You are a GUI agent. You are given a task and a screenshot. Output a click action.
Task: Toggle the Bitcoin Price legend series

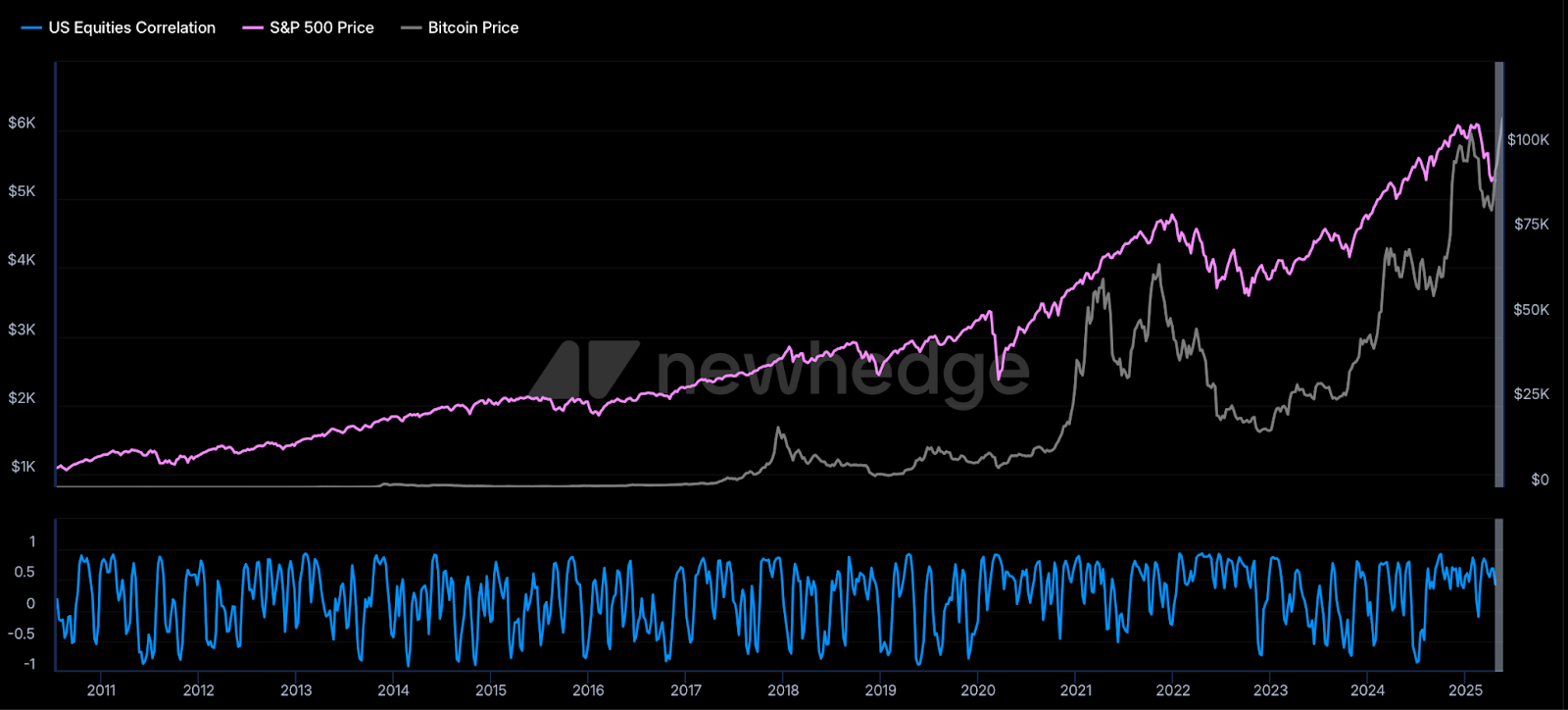pos(461,27)
